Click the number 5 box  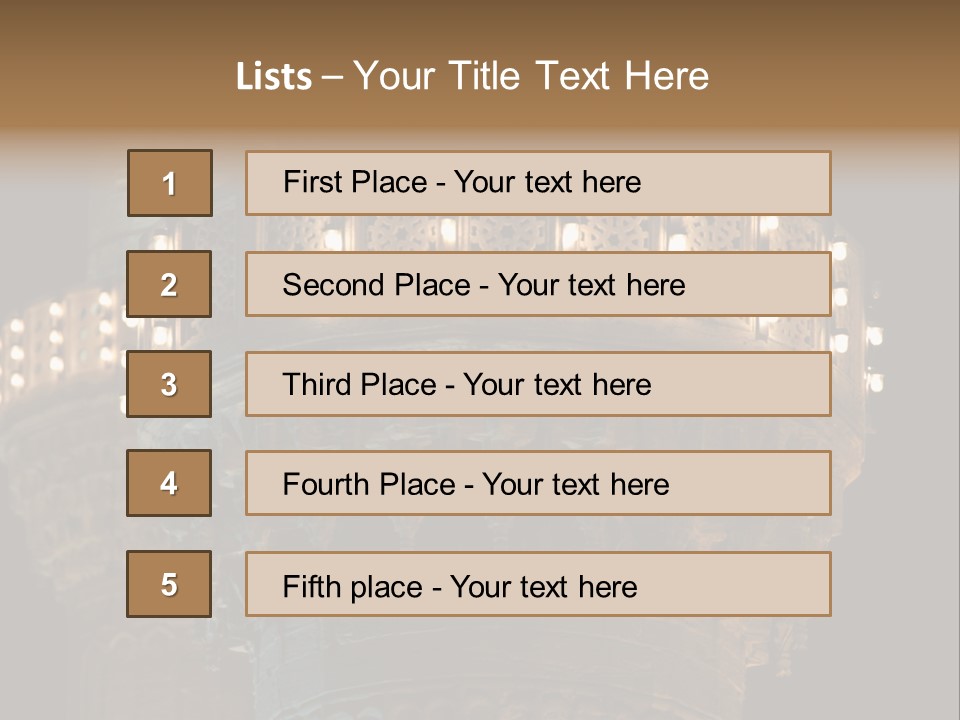[169, 584]
